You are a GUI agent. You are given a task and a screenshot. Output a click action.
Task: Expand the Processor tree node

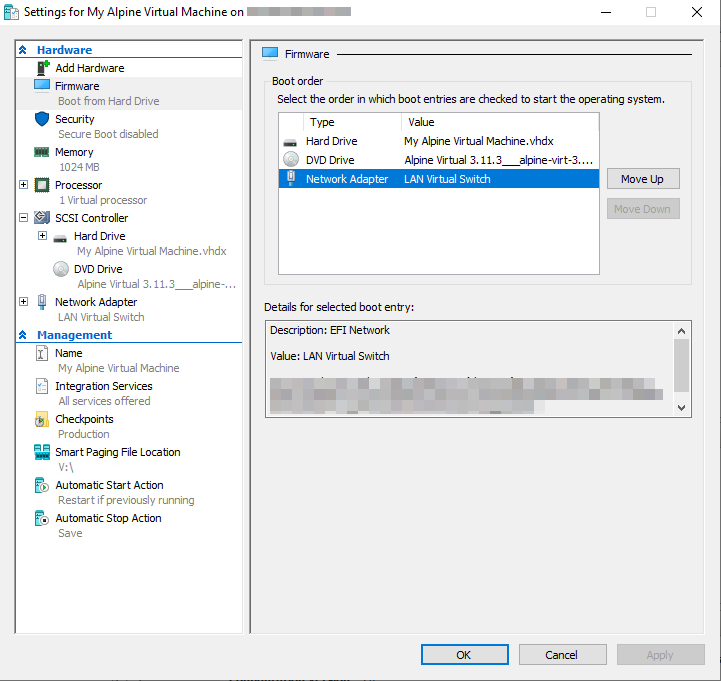pyautogui.click(x=24, y=185)
